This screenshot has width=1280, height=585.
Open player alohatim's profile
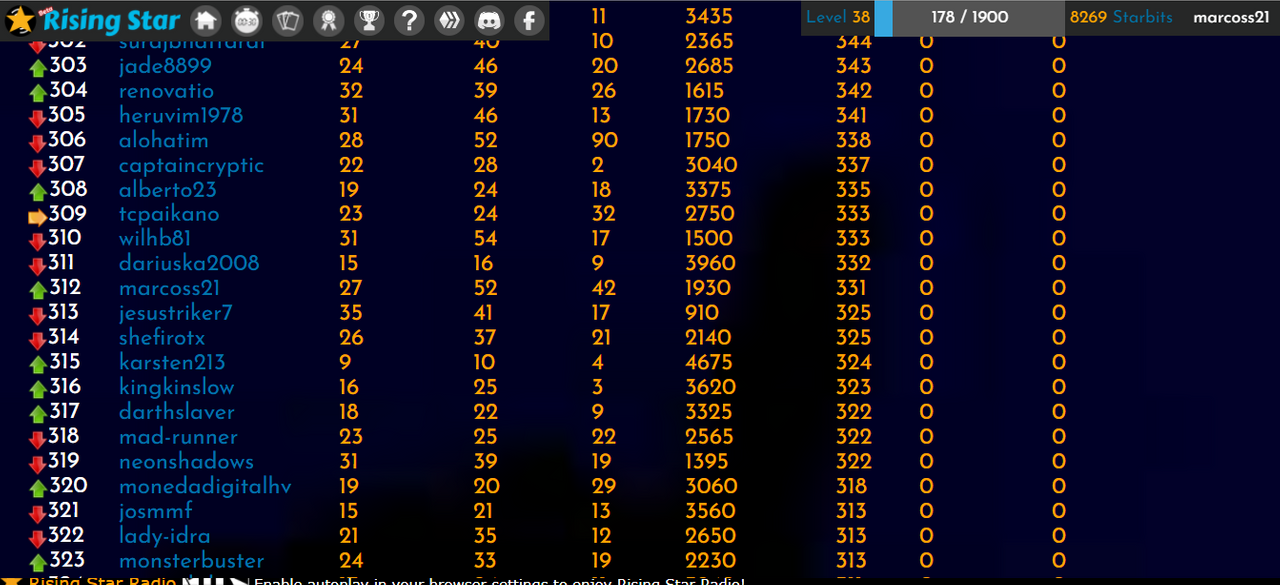[164, 141]
